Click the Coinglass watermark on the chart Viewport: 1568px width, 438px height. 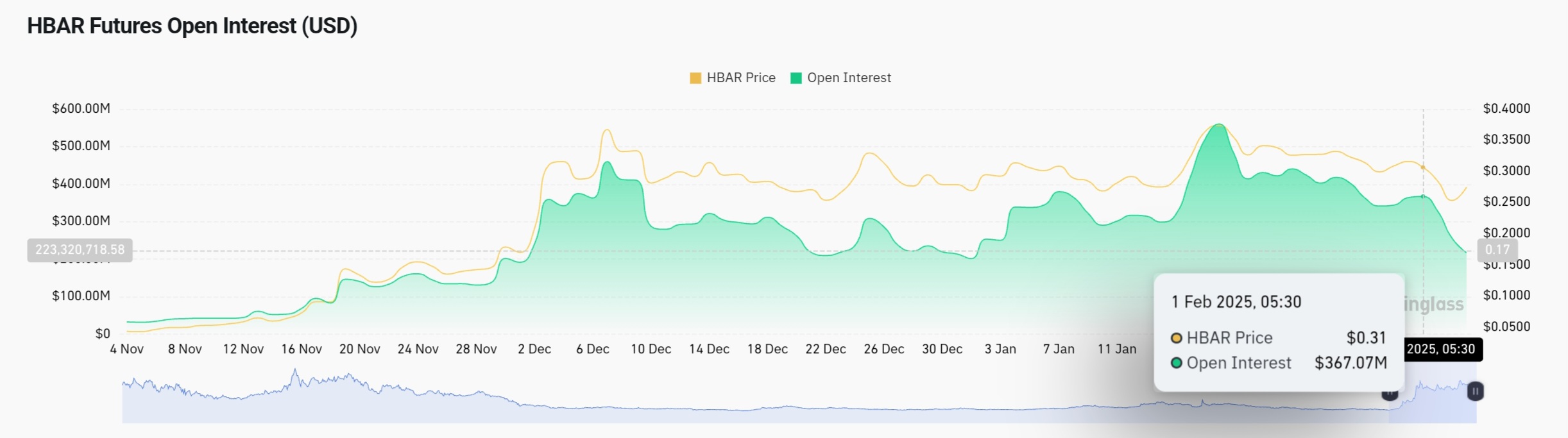coord(1433,304)
